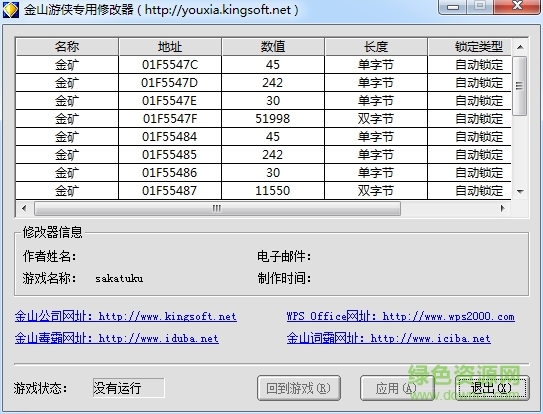Select address cell 01F5547F
The width and height of the screenshot is (543, 414).
pos(170,119)
